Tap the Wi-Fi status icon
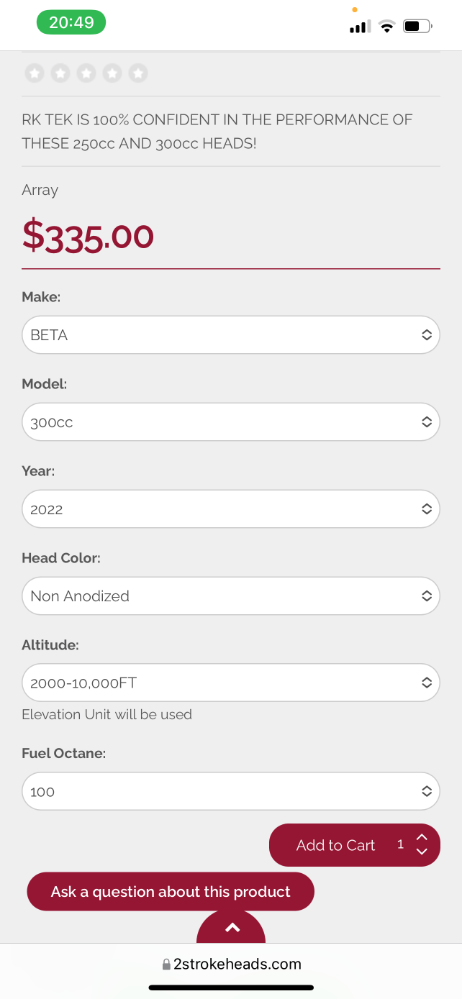This screenshot has height=999, width=462. coord(386,26)
